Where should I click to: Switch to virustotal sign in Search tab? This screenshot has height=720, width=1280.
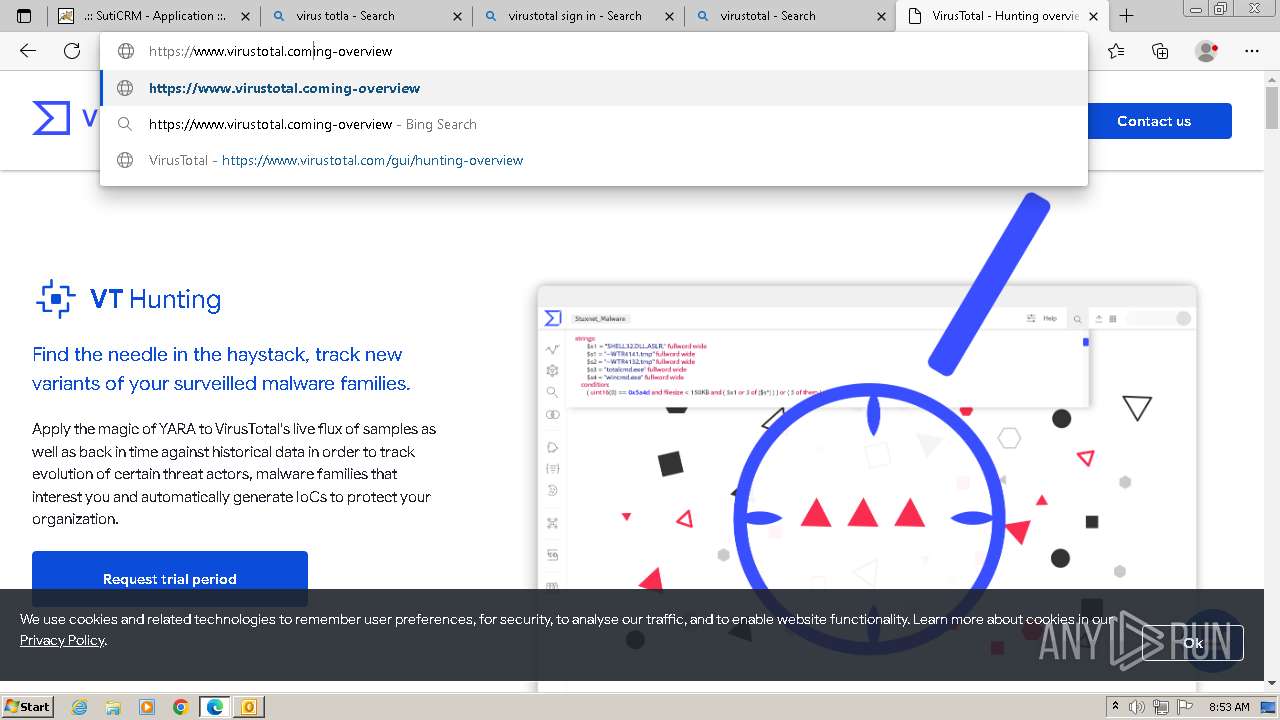[x=578, y=16]
